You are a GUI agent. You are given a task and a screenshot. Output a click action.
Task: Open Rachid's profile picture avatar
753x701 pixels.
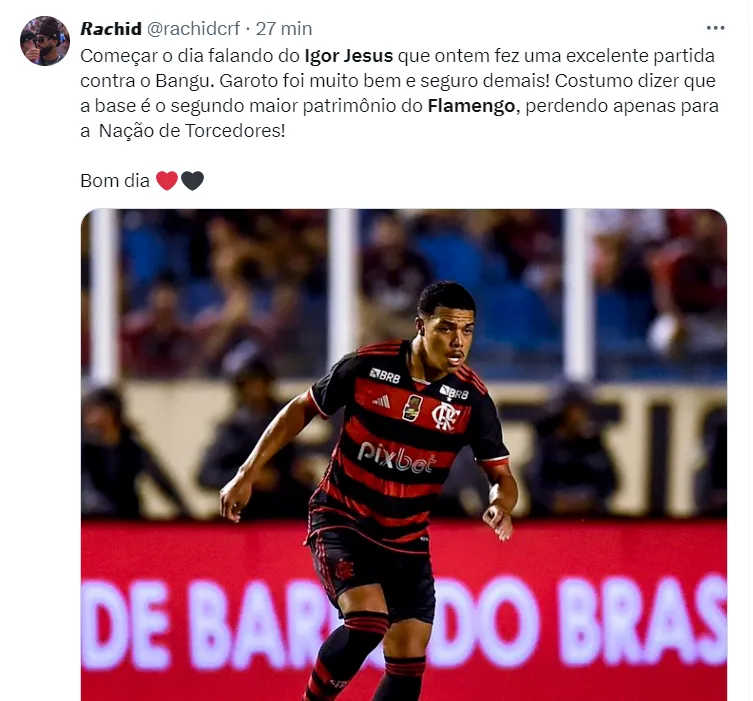(45, 41)
